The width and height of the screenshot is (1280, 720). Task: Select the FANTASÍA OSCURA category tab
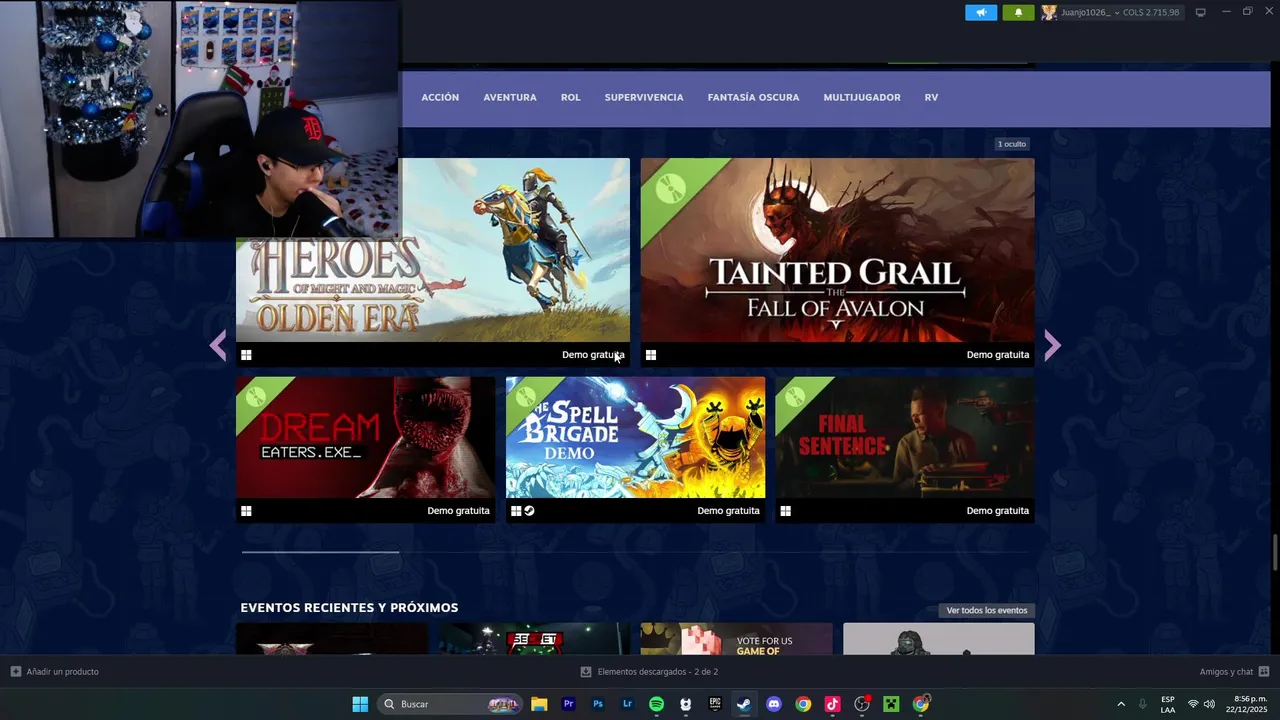[x=753, y=97]
